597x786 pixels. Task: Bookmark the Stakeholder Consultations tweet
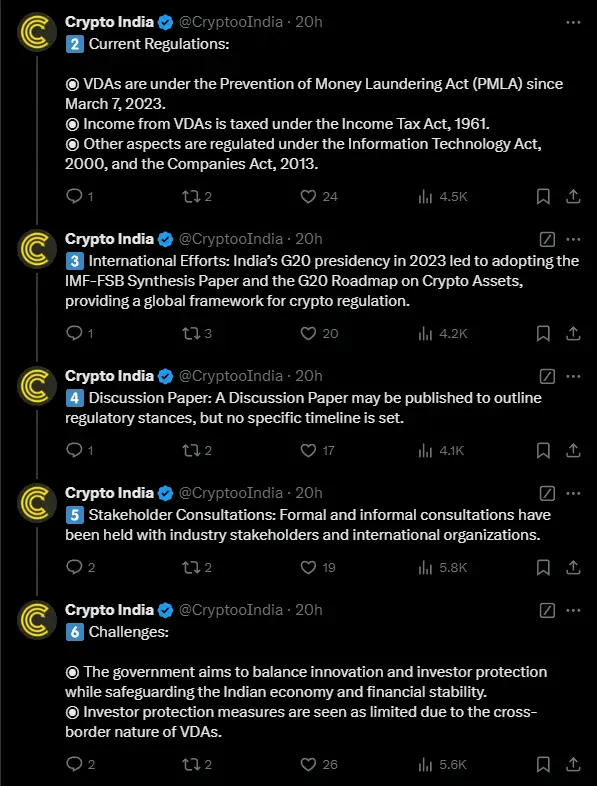(x=543, y=567)
